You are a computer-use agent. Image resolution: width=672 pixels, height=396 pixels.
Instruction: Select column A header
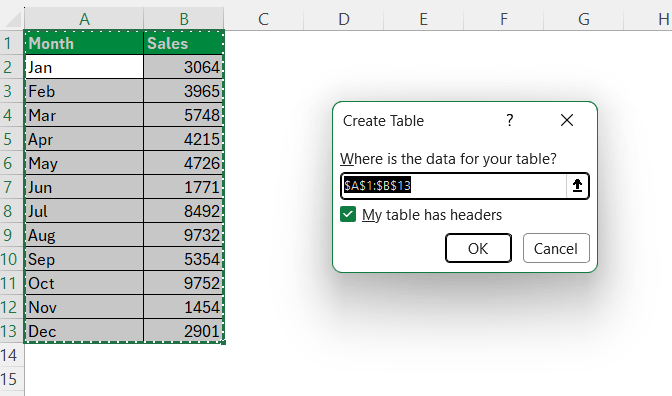tap(84, 19)
